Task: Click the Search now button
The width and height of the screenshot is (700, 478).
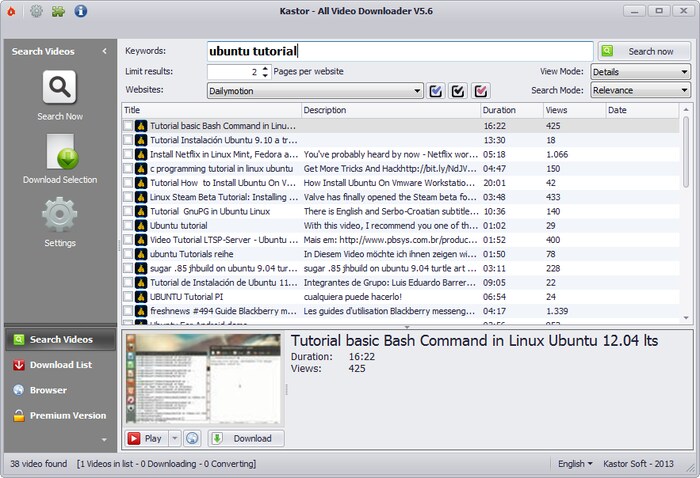Action: click(x=644, y=51)
